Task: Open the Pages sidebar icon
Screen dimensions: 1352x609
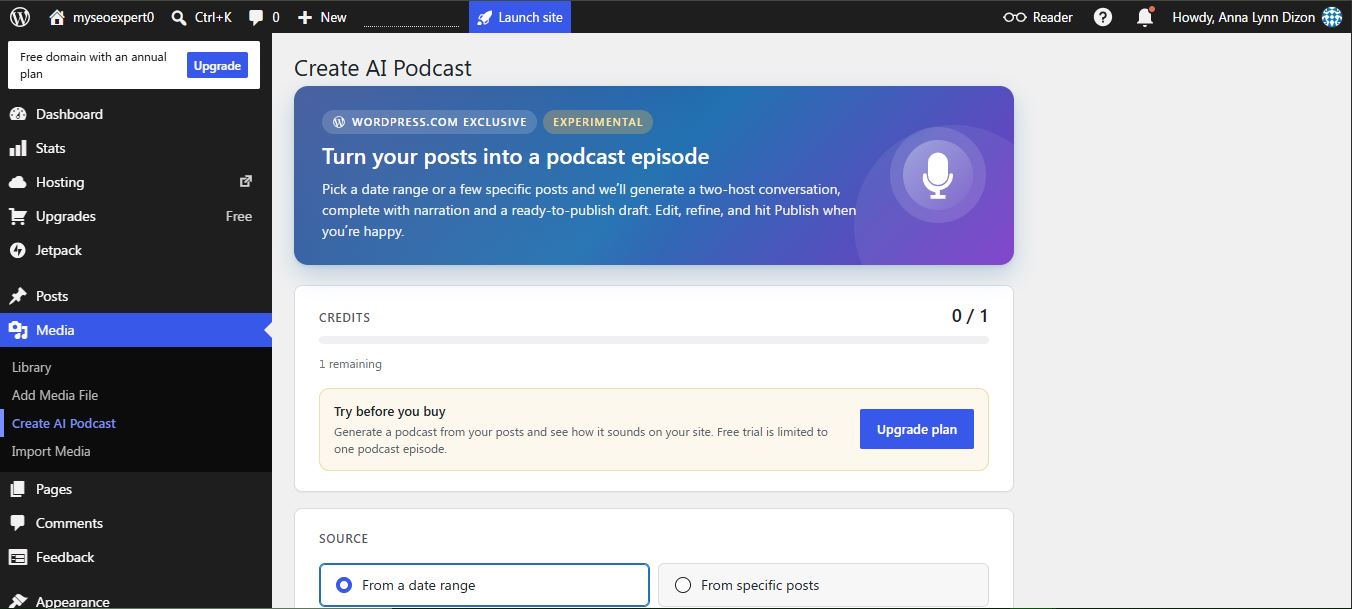Action: (x=18, y=489)
